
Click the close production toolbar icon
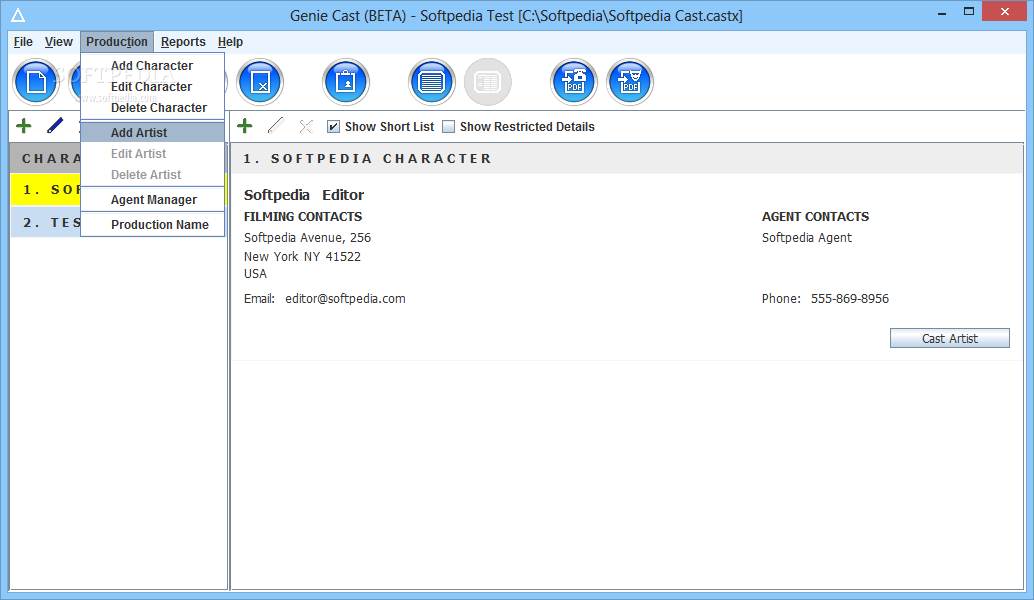(260, 82)
